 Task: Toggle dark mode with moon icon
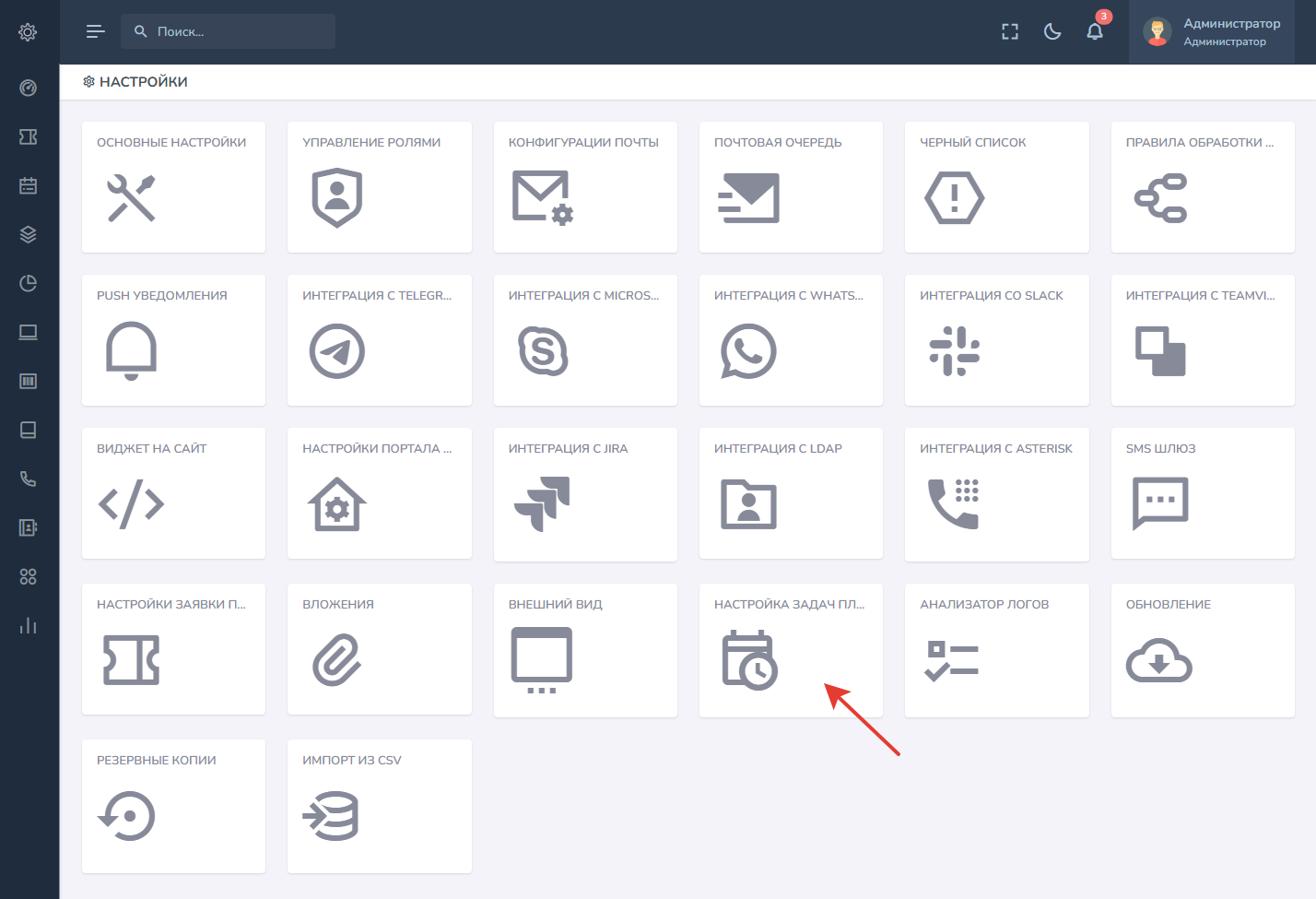tap(1052, 32)
